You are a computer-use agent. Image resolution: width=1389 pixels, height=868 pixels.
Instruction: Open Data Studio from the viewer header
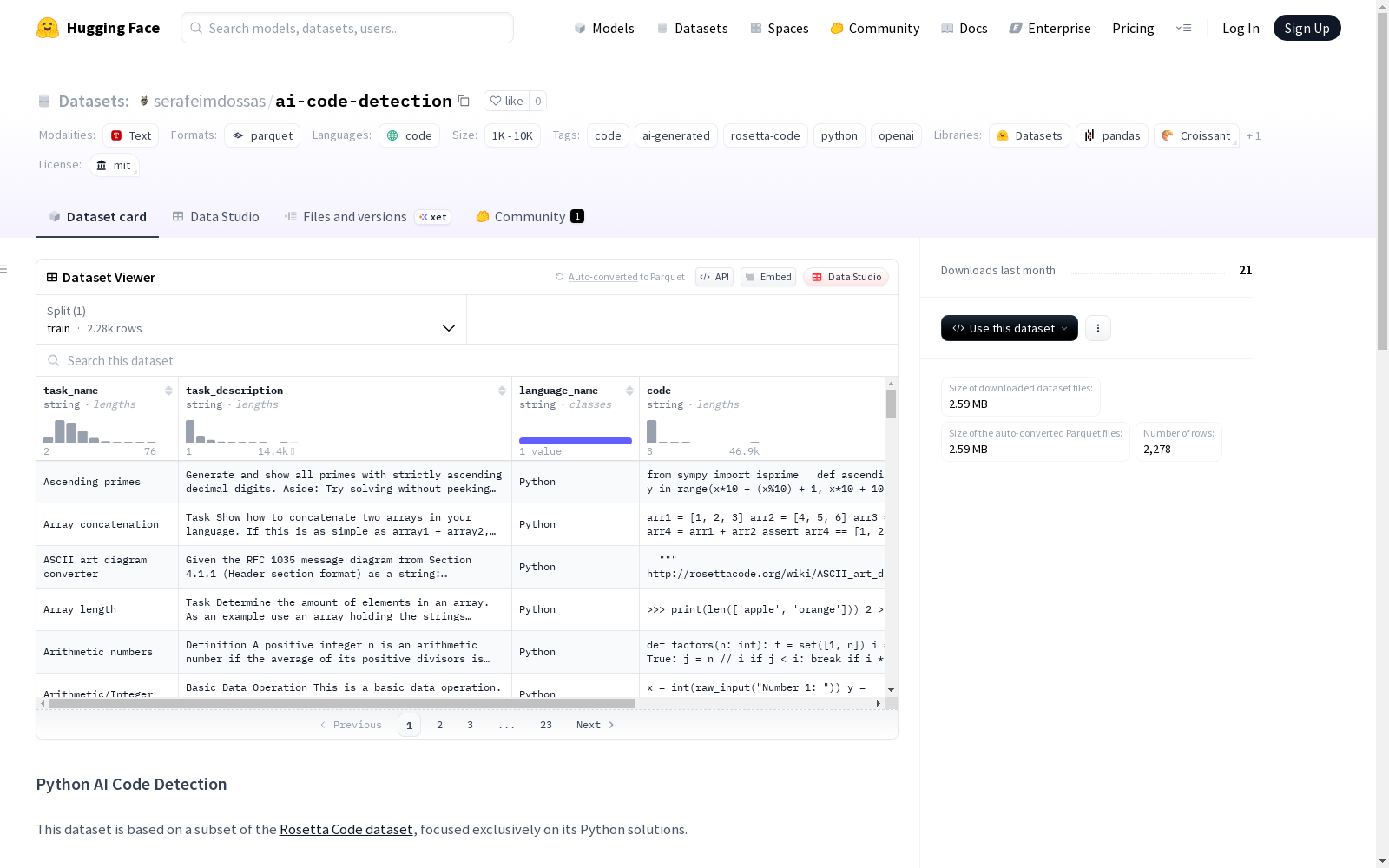[846, 277]
